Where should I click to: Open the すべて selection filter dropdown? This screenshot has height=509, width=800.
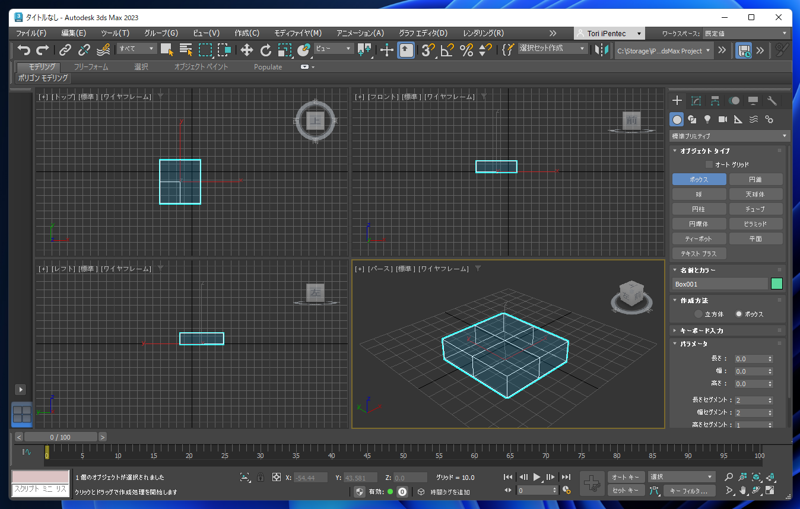pos(136,48)
